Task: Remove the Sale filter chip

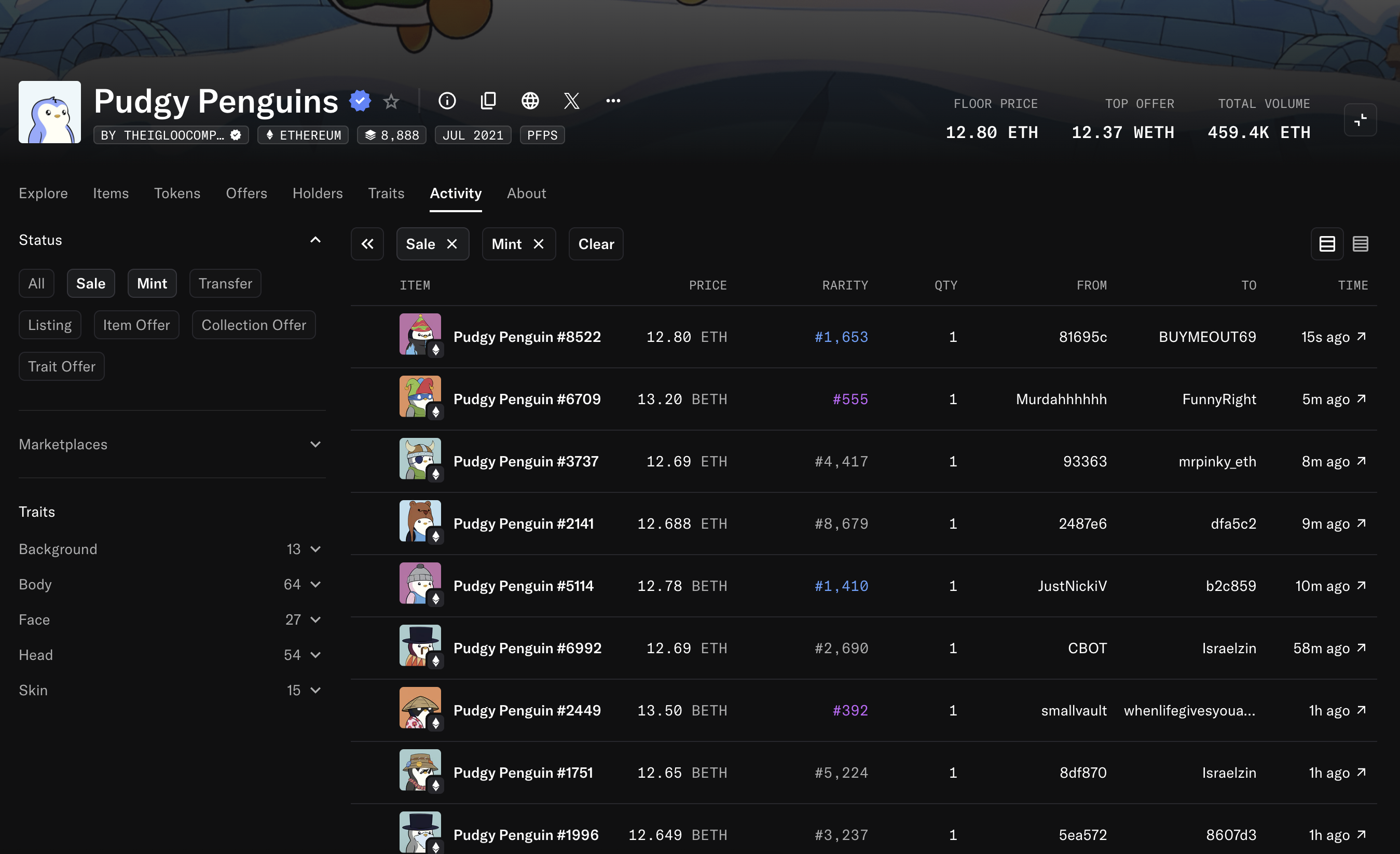Action: point(451,244)
